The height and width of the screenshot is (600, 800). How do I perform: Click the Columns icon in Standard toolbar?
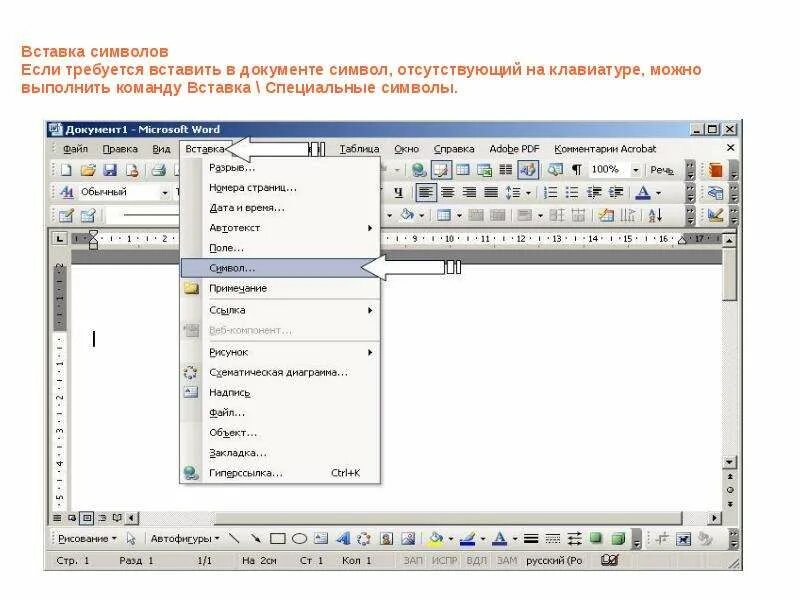pyautogui.click(x=506, y=170)
